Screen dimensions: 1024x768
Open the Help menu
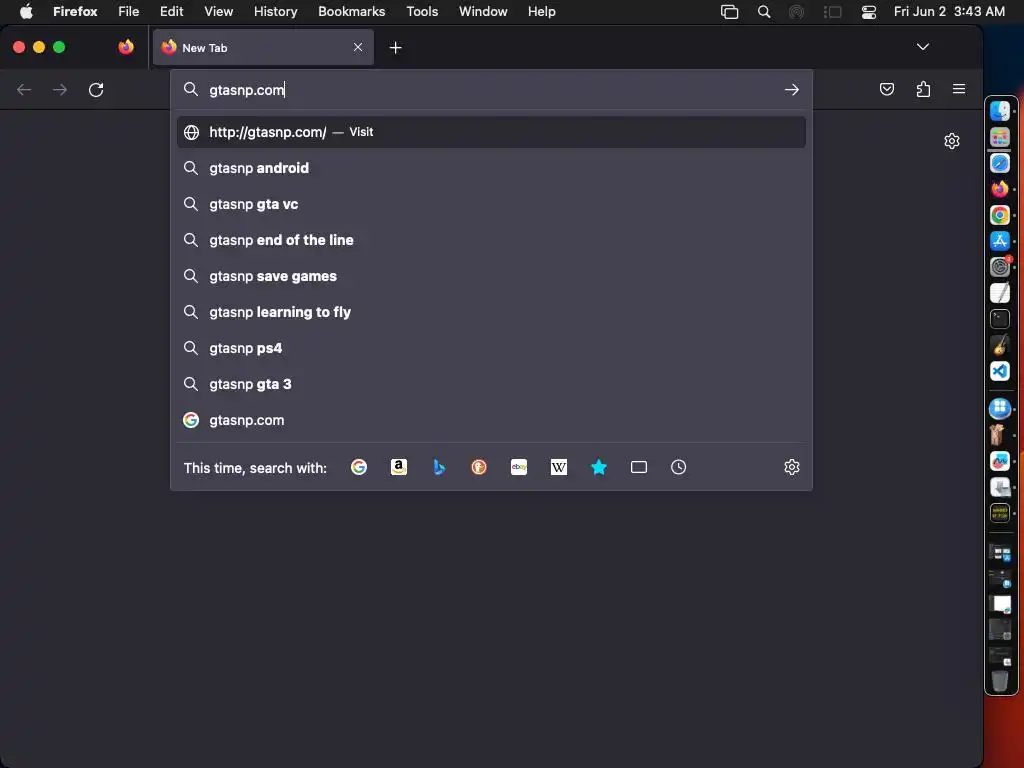541,11
